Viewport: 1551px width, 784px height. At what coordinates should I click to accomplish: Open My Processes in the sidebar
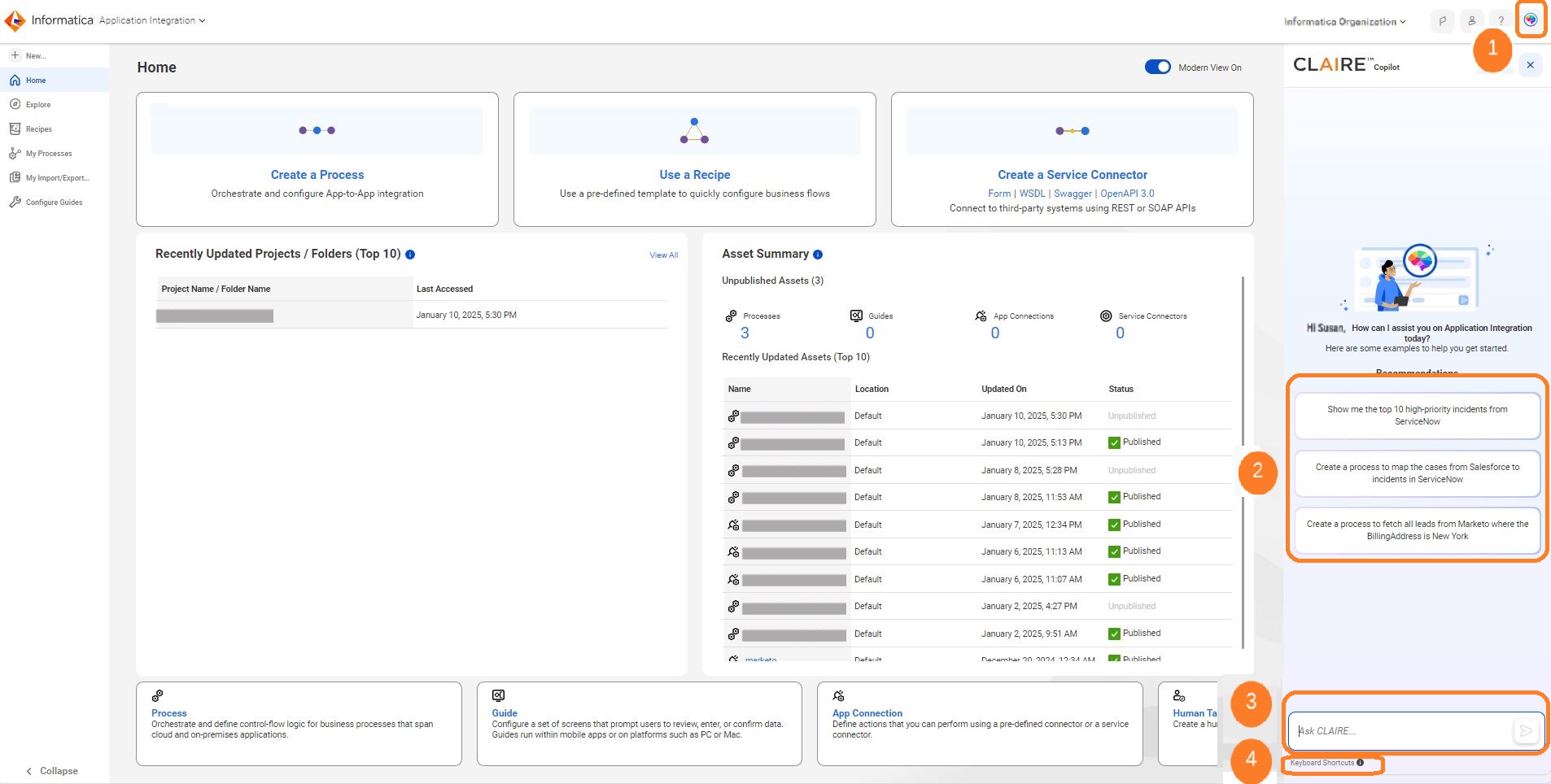[x=55, y=154]
